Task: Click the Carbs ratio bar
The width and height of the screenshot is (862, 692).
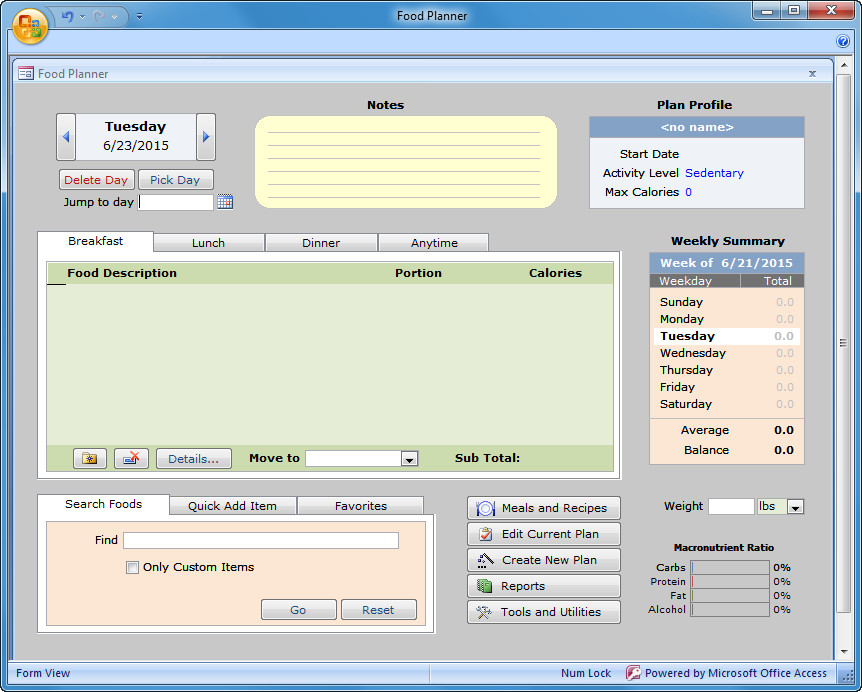Action: point(730,568)
